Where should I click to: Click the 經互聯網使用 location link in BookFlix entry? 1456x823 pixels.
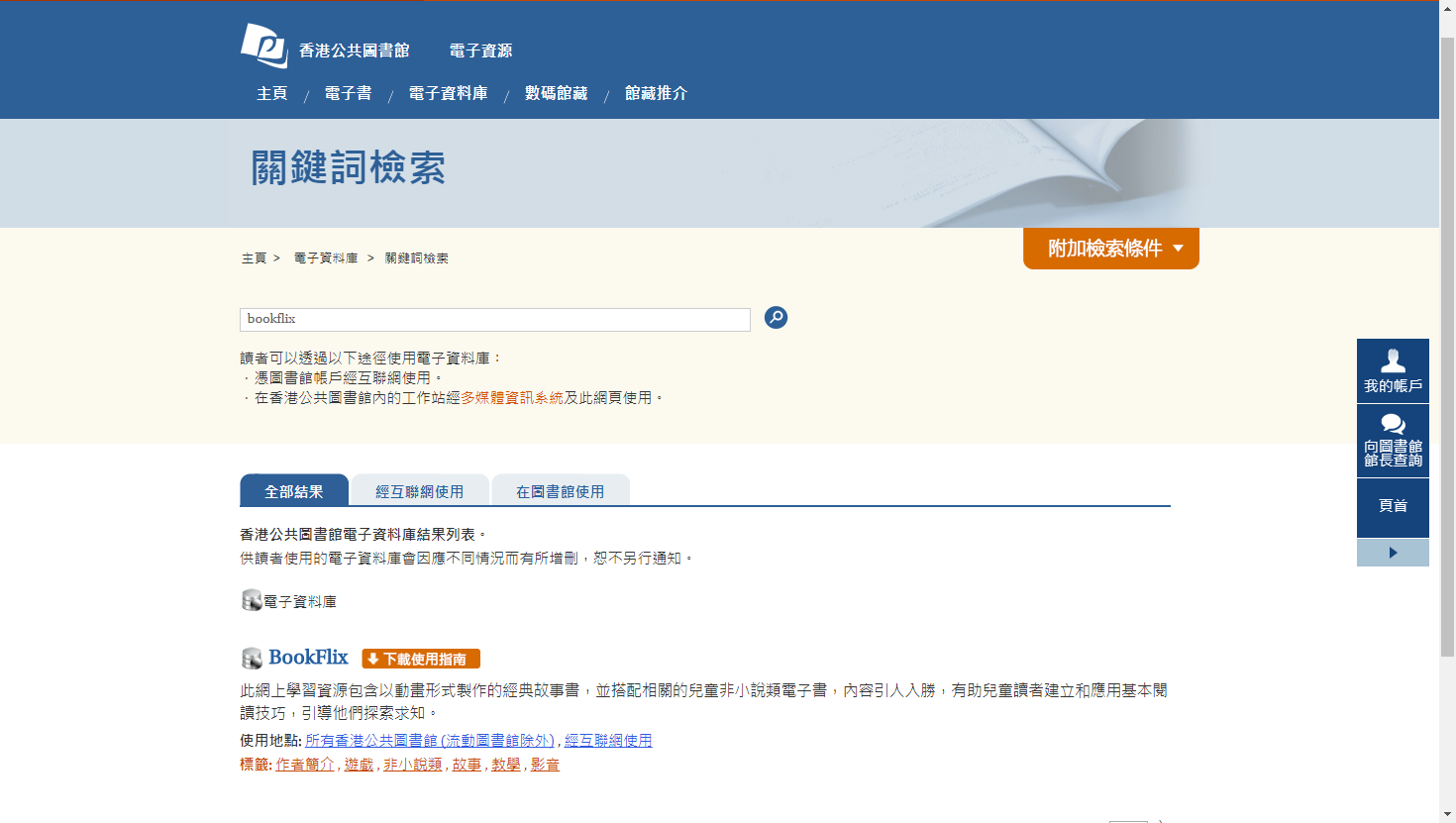(x=608, y=740)
